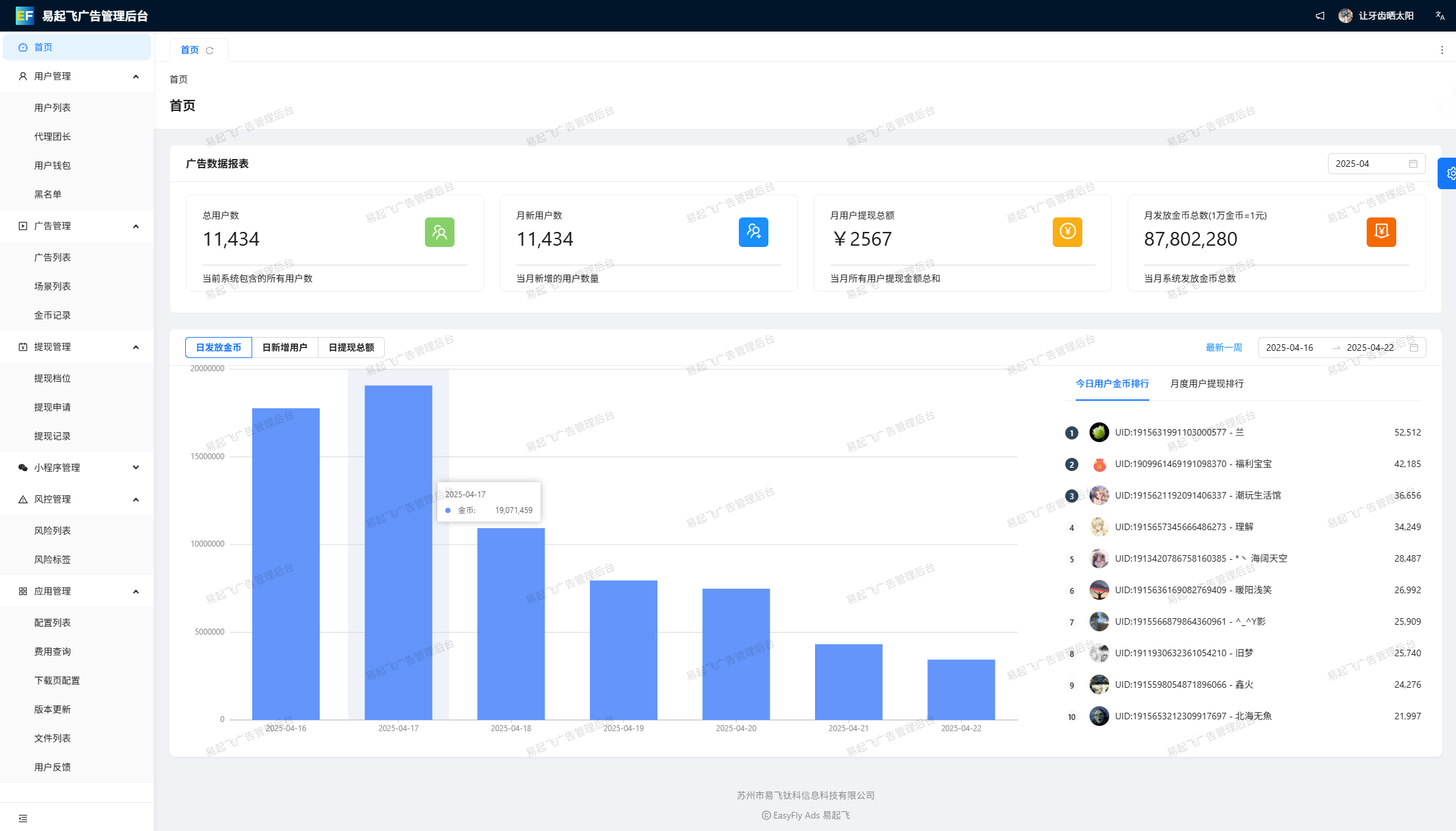The height and width of the screenshot is (831, 1456).
Task: Switch the chart to 日新增用户
Action: [284, 348]
